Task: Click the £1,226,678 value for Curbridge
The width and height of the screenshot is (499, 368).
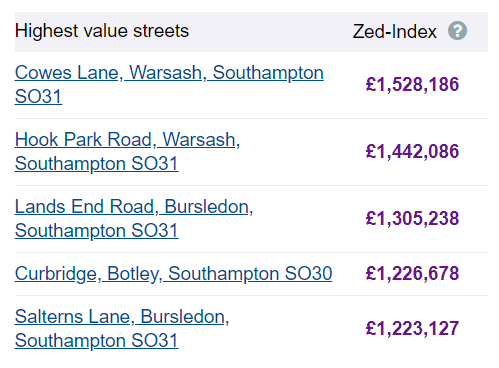Action: [412, 273]
